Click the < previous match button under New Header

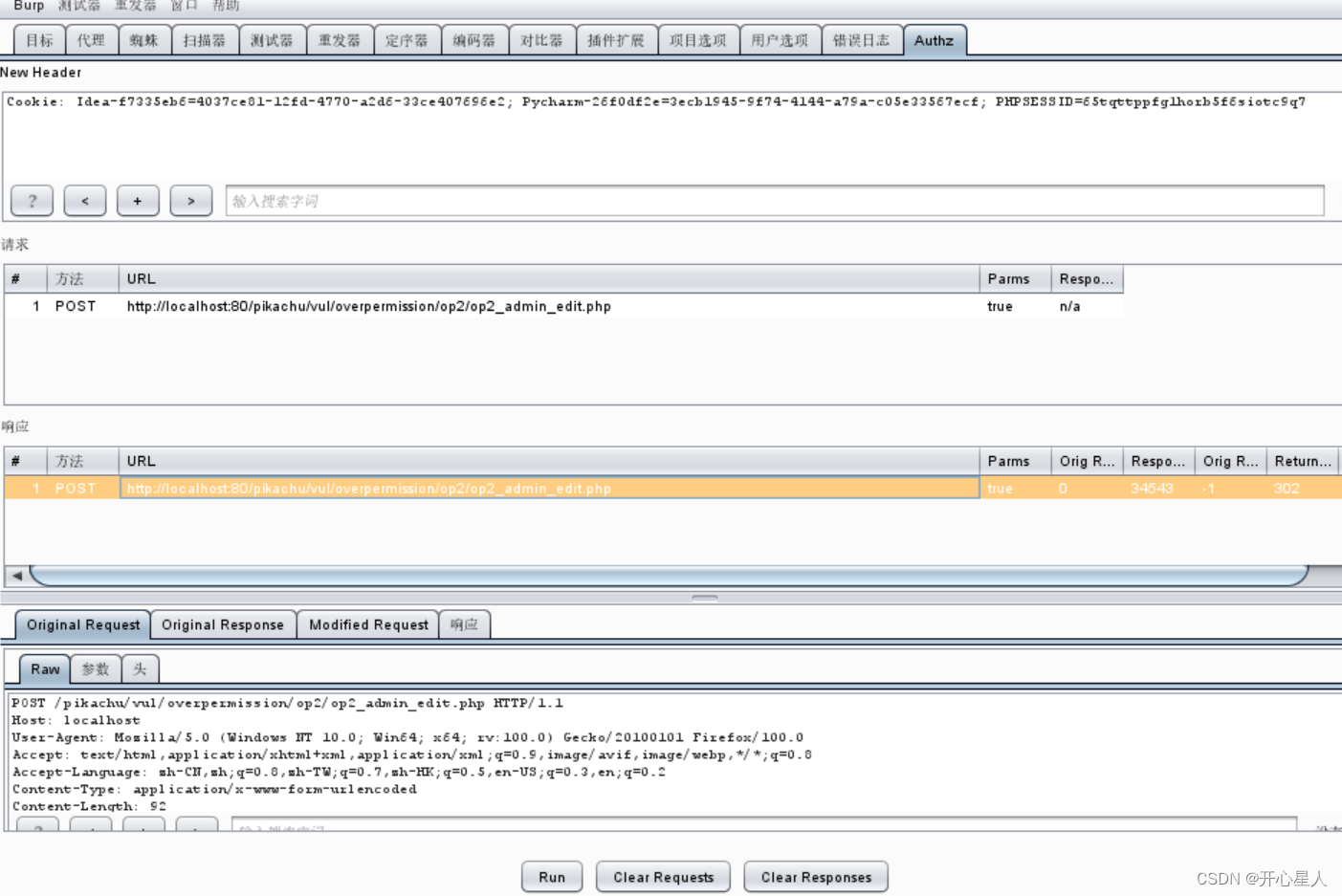pos(85,201)
